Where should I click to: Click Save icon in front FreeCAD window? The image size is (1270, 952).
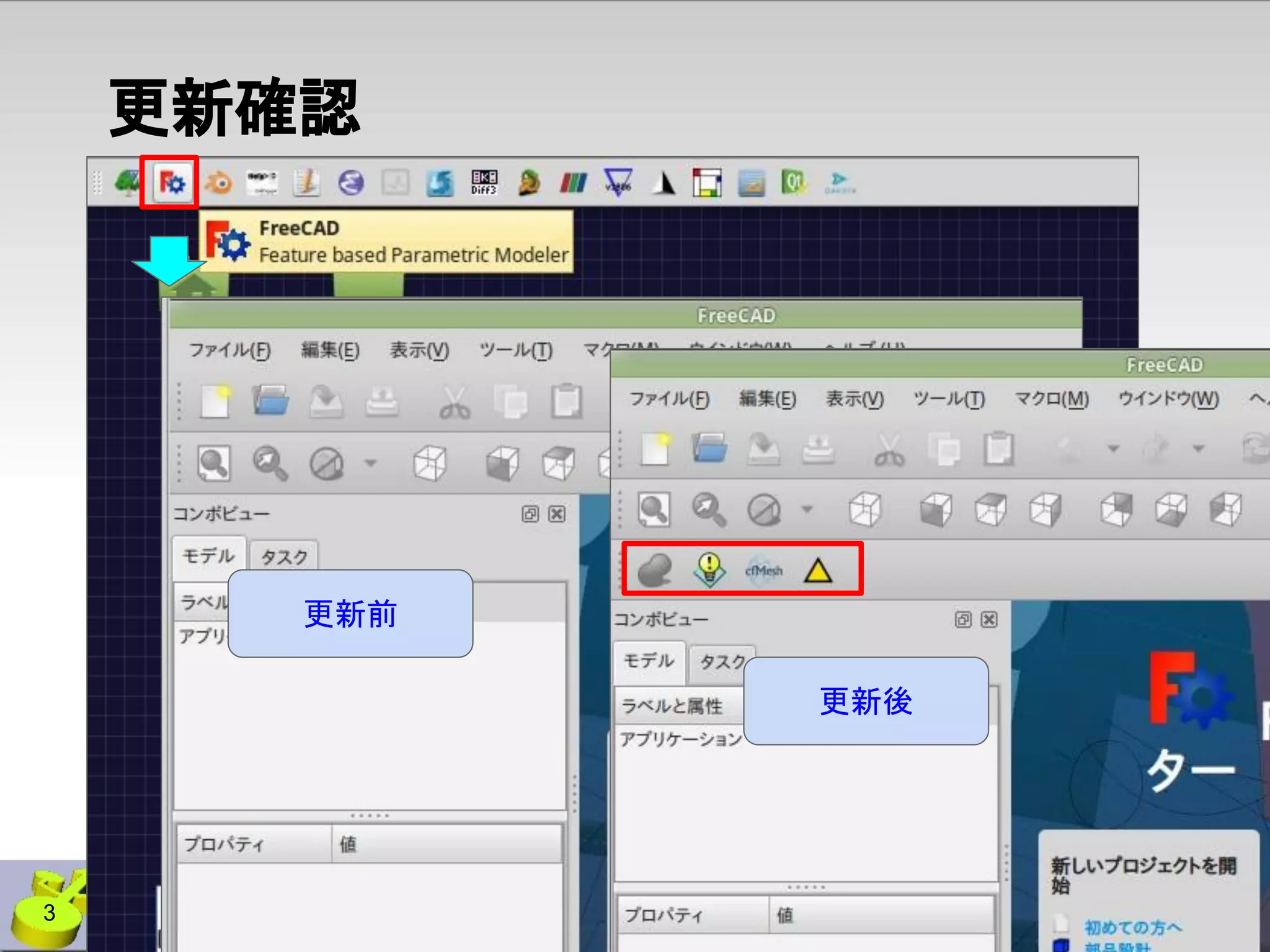pyautogui.click(x=763, y=448)
